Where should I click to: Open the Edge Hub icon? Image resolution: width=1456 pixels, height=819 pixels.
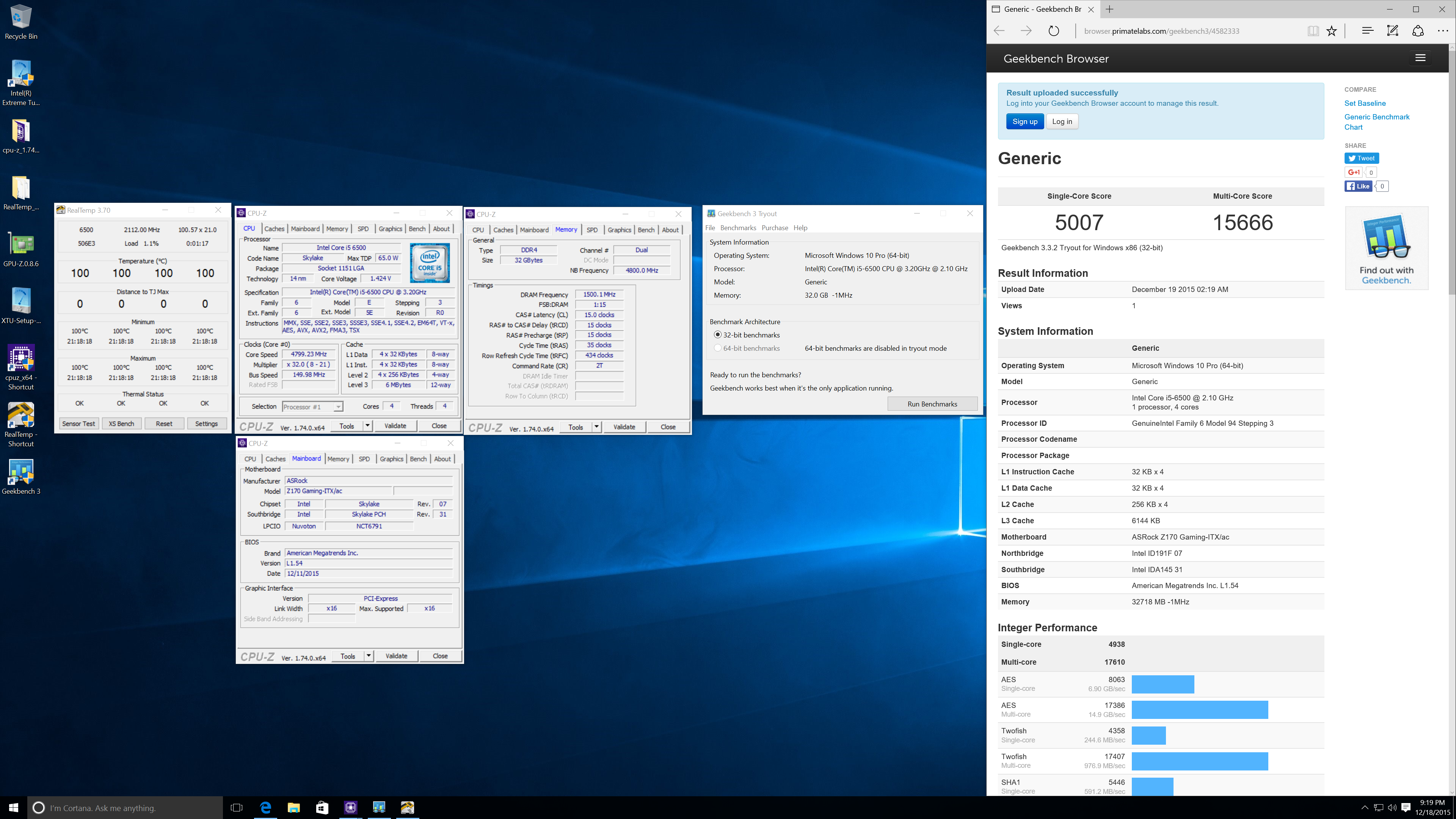(1367, 31)
